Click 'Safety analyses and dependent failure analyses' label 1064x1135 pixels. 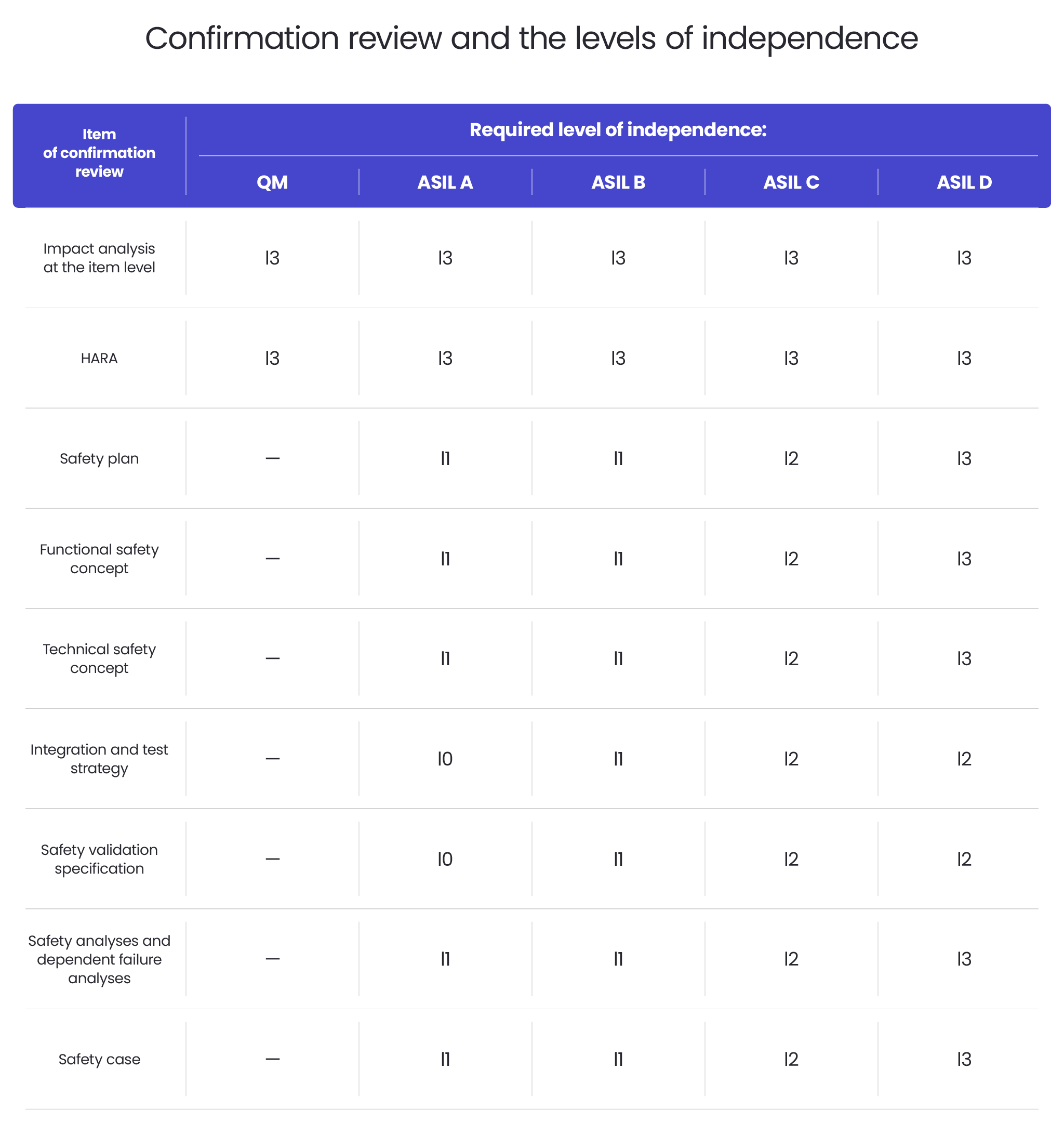[99, 959]
